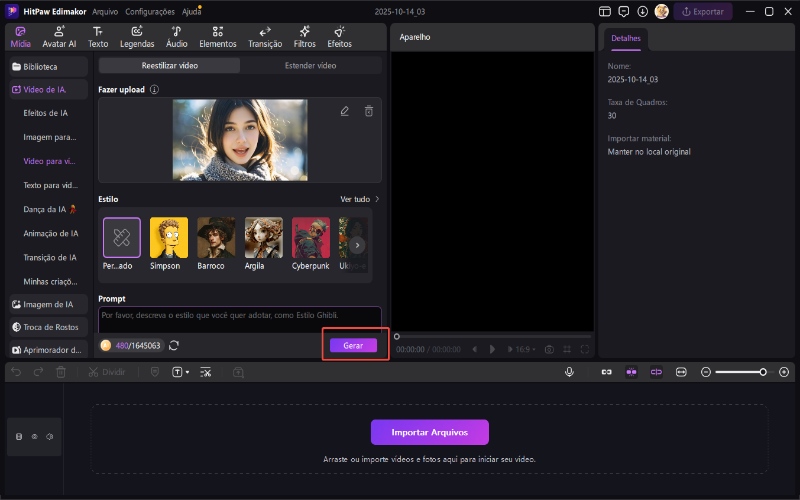
Task: Open the Elementos panel
Action: pyautogui.click(x=218, y=37)
